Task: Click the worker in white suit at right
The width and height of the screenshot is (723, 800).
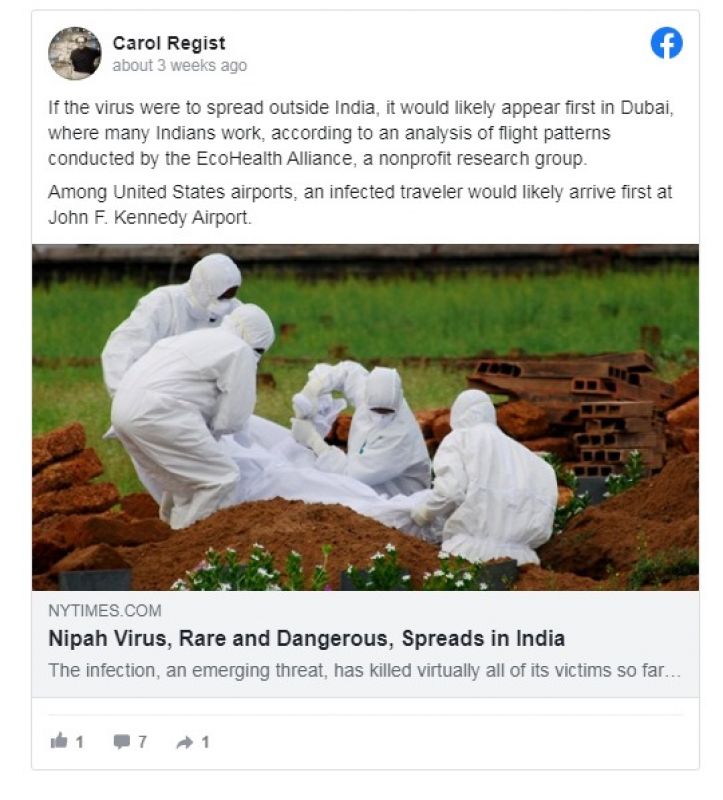Action: (x=489, y=478)
